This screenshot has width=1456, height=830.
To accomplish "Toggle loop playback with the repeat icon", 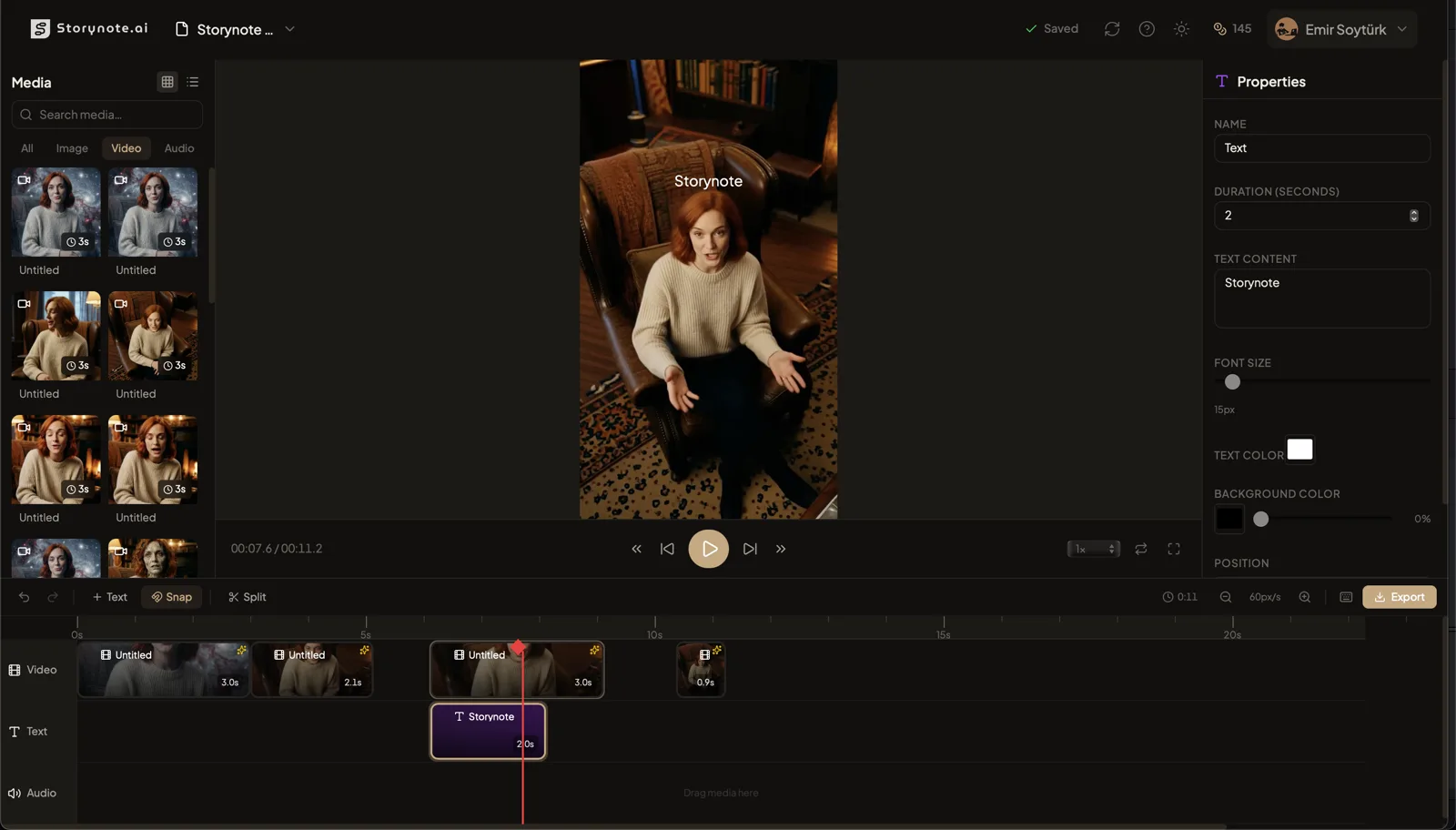I will click(x=1140, y=549).
